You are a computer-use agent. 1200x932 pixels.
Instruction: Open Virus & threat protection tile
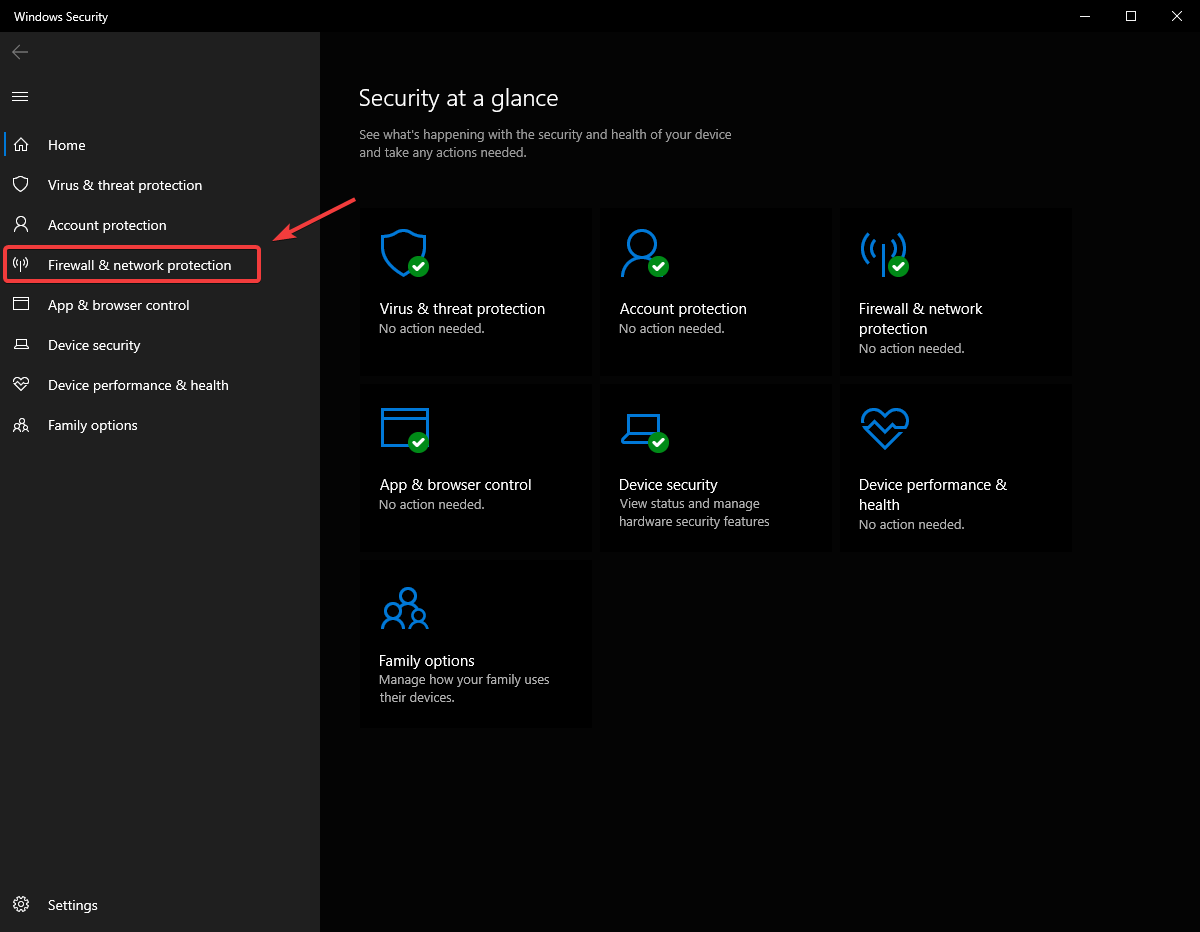click(x=475, y=292)
